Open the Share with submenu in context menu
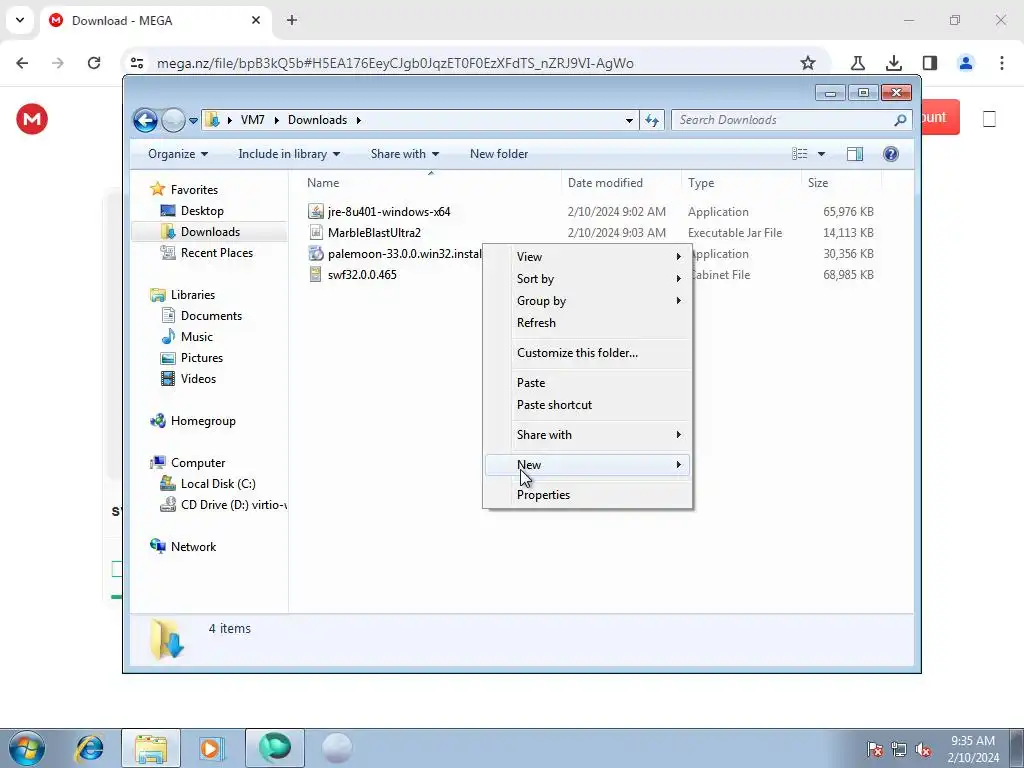The height and width of the screenshot is (768, 1024). (x=587, y=436)
